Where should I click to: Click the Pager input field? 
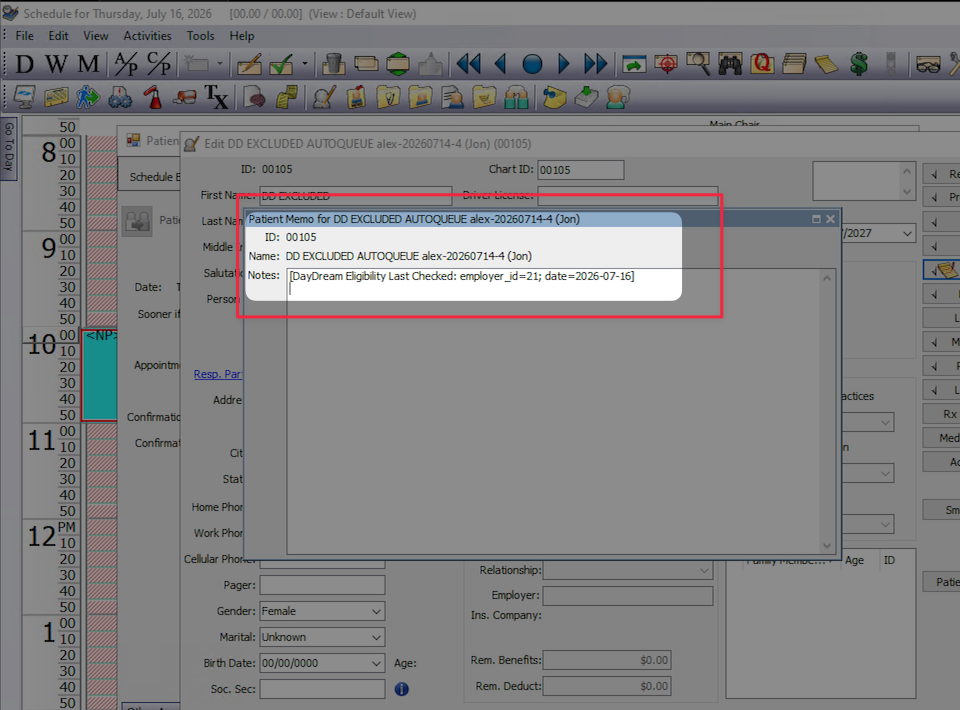tap(322, 585)
